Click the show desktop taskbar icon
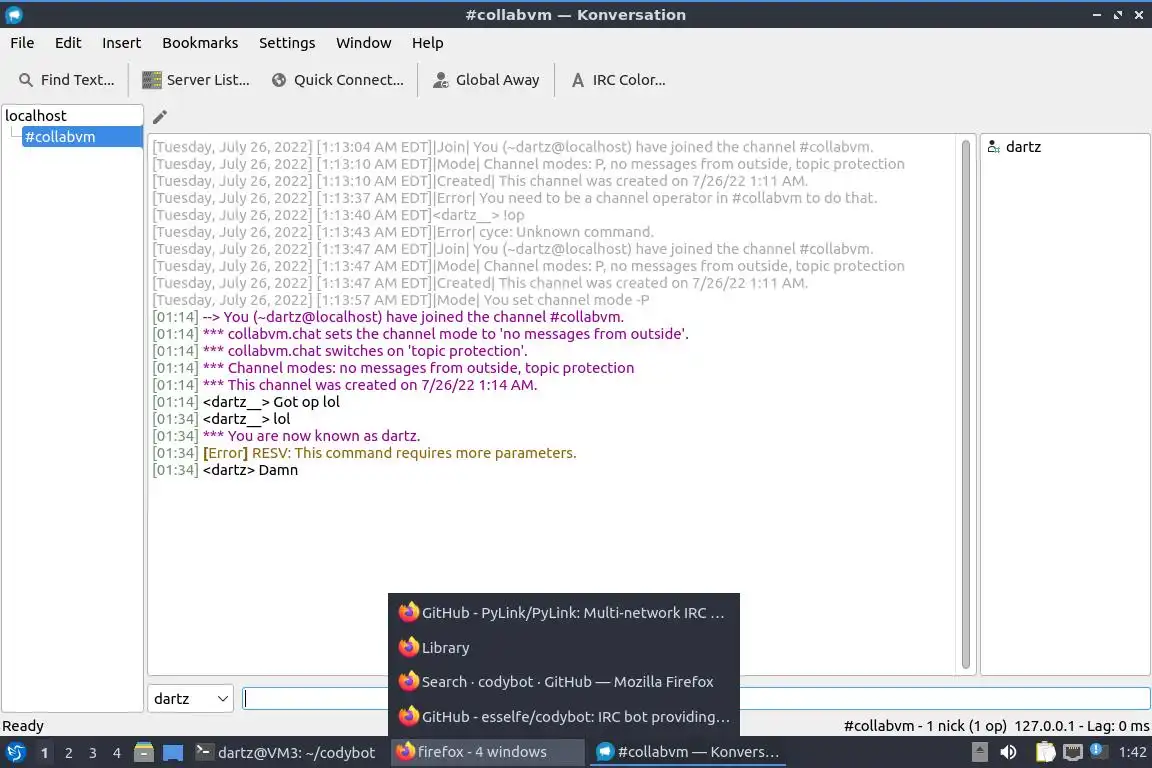The width and height of the screenshot is (1152, 768). coord(173,753)
